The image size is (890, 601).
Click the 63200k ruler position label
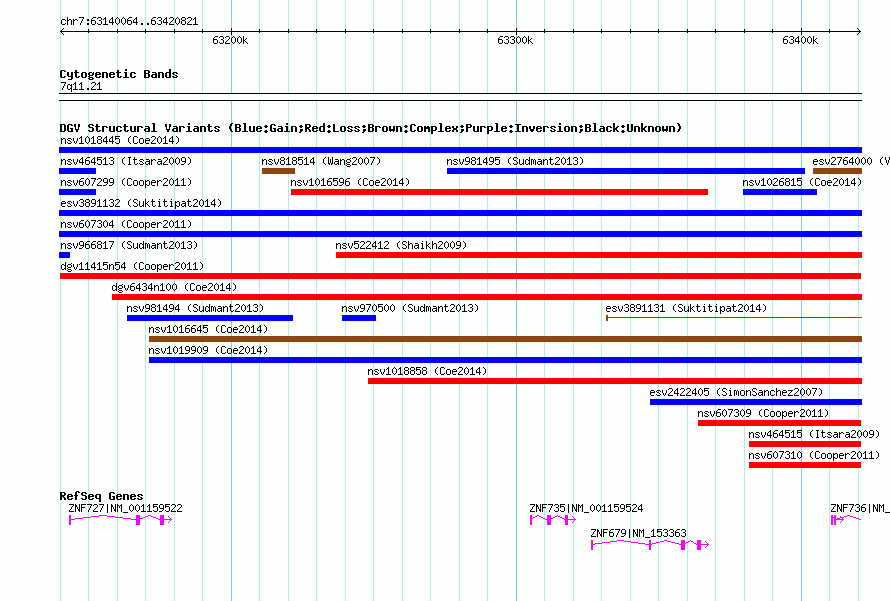point(230,40)
